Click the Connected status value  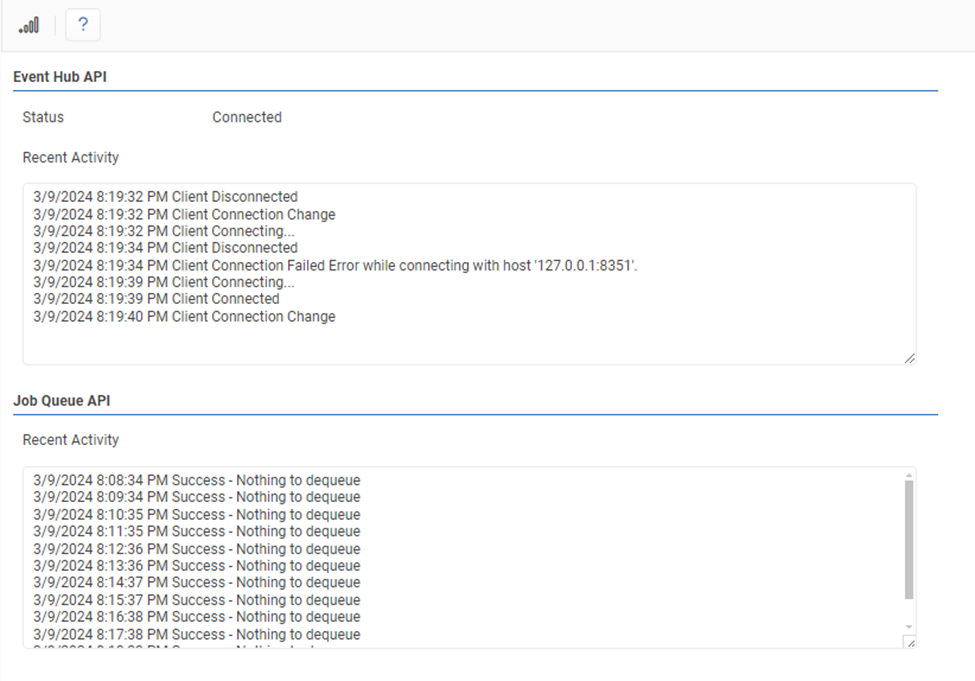pos(247,117)
